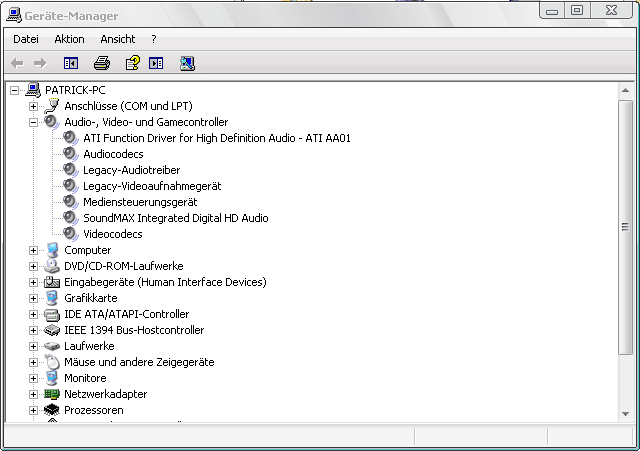Click the IDE ATA/ATAPI-Controller icon
Image resolution: width=640 pixels, height=451 pixels.
tap(52, 314)
